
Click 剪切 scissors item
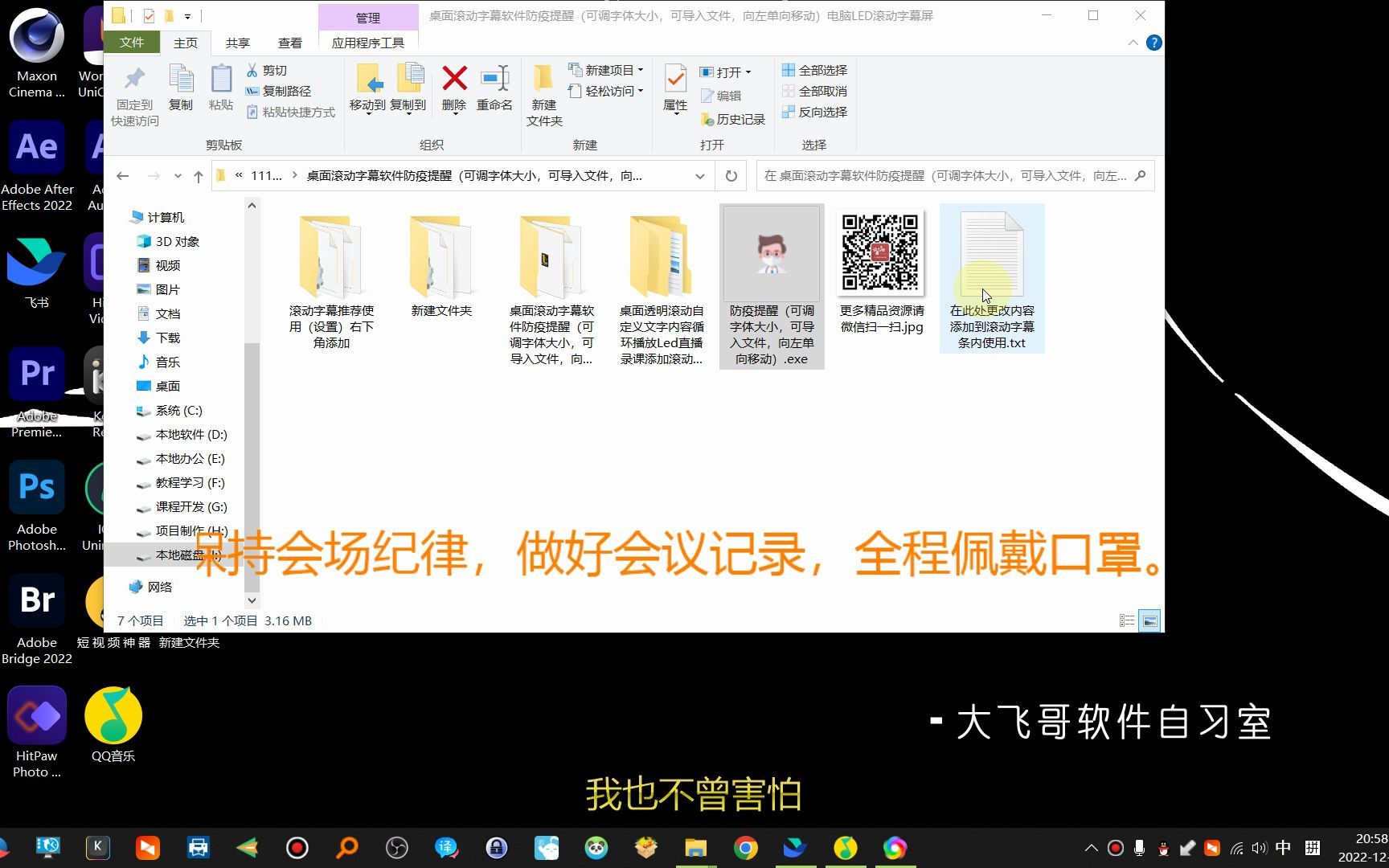(266, 71)
